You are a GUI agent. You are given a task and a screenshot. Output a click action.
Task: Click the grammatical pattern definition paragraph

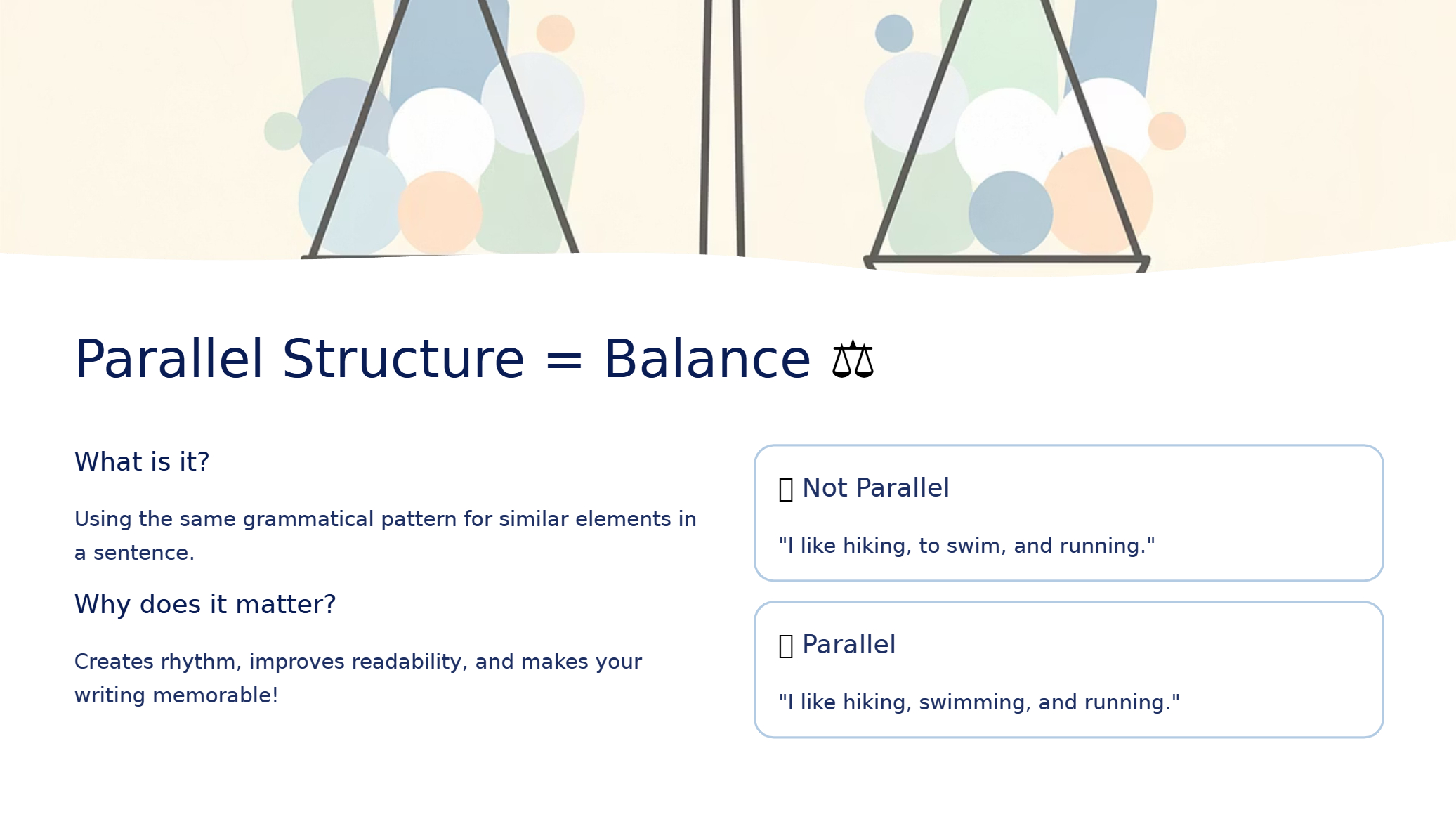pyautogui.click(x=386, y=536)
